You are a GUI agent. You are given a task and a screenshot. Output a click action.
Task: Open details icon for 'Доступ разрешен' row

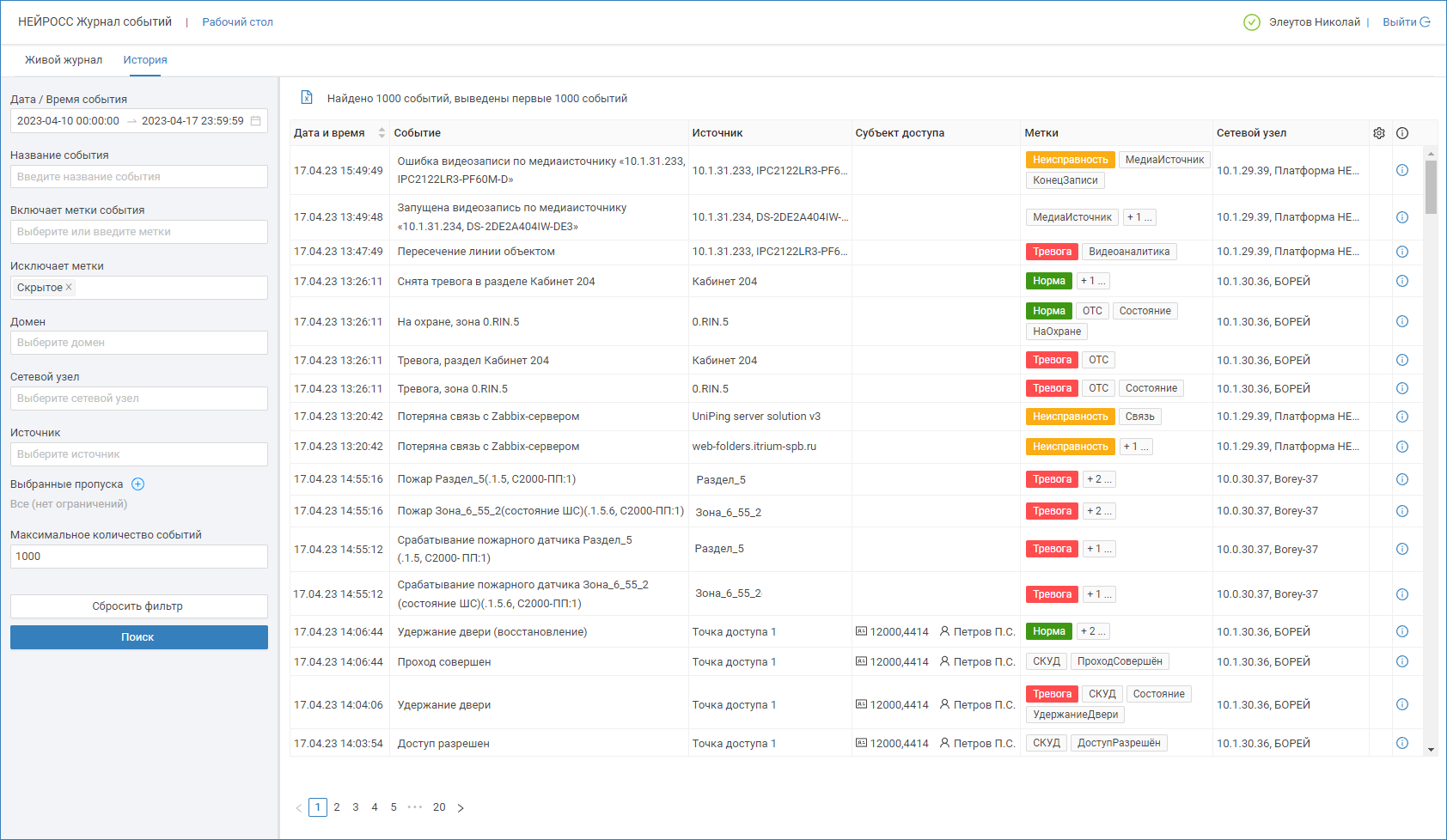pos(1402,743)
